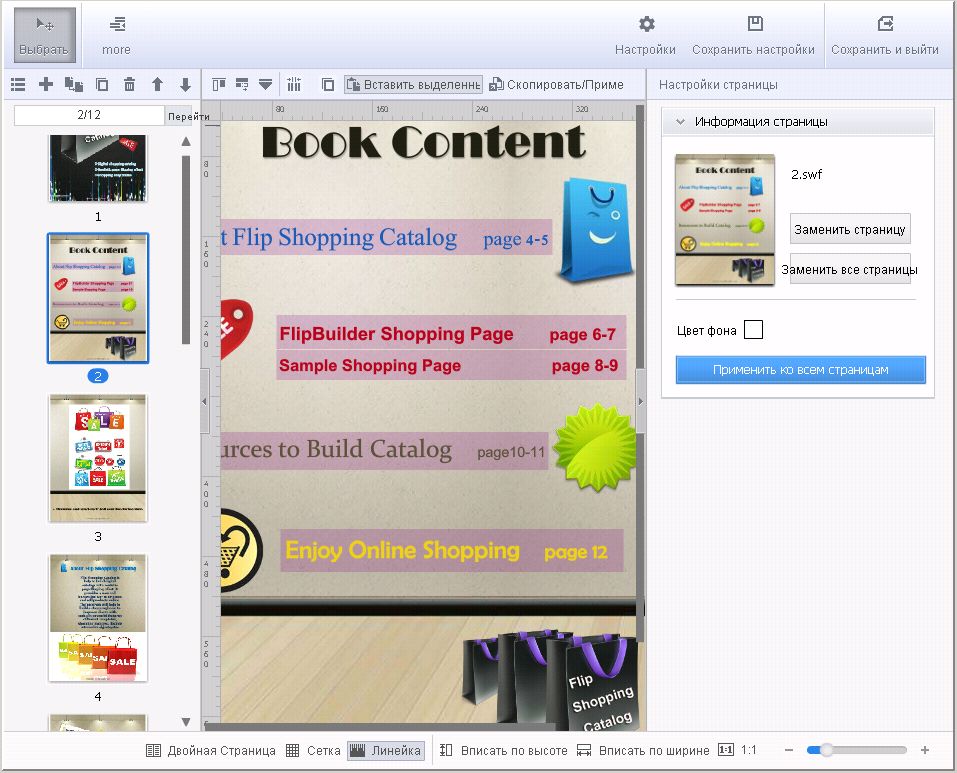Decrease zoom with minus button

point(789,750)
